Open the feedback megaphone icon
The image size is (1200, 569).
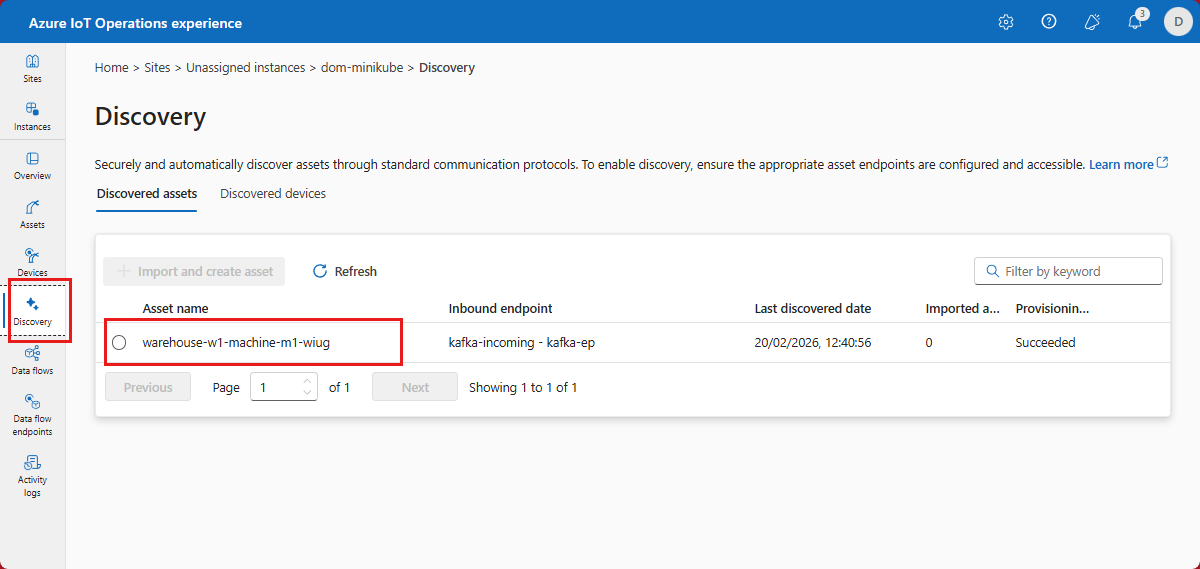point(1092,22)
